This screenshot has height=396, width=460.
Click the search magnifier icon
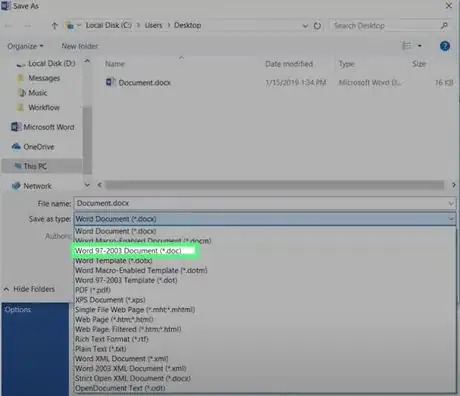coord(444,25)
